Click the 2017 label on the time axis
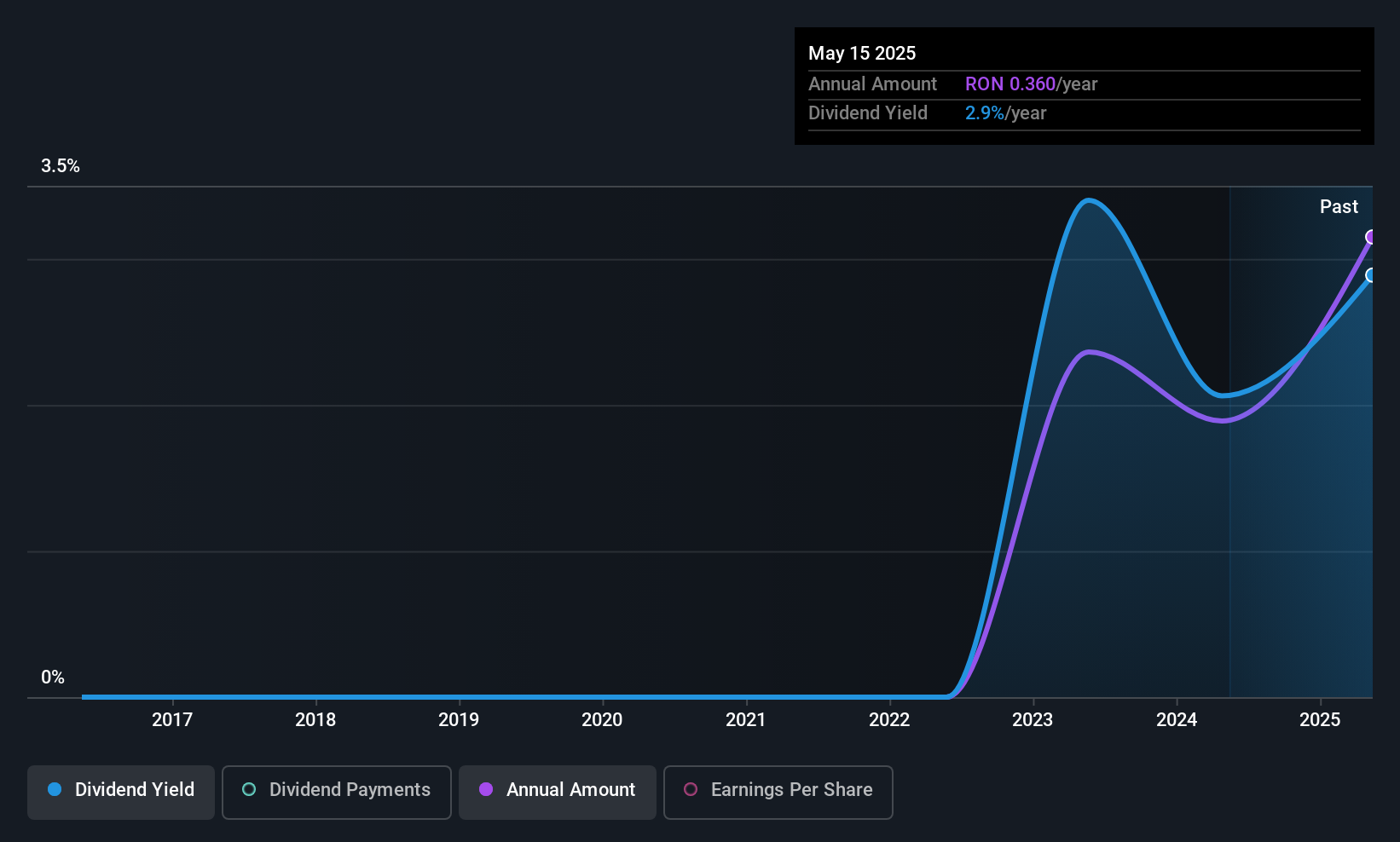 click(x=172, y=719)
